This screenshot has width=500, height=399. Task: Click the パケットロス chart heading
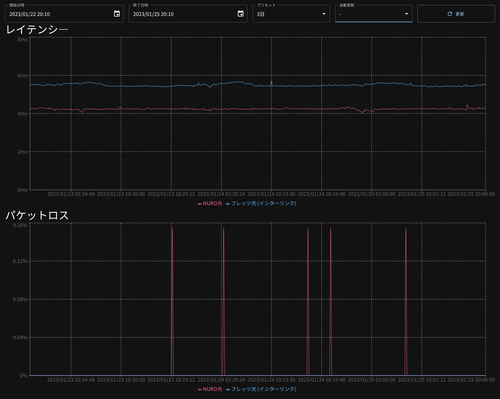click(37, 215)
